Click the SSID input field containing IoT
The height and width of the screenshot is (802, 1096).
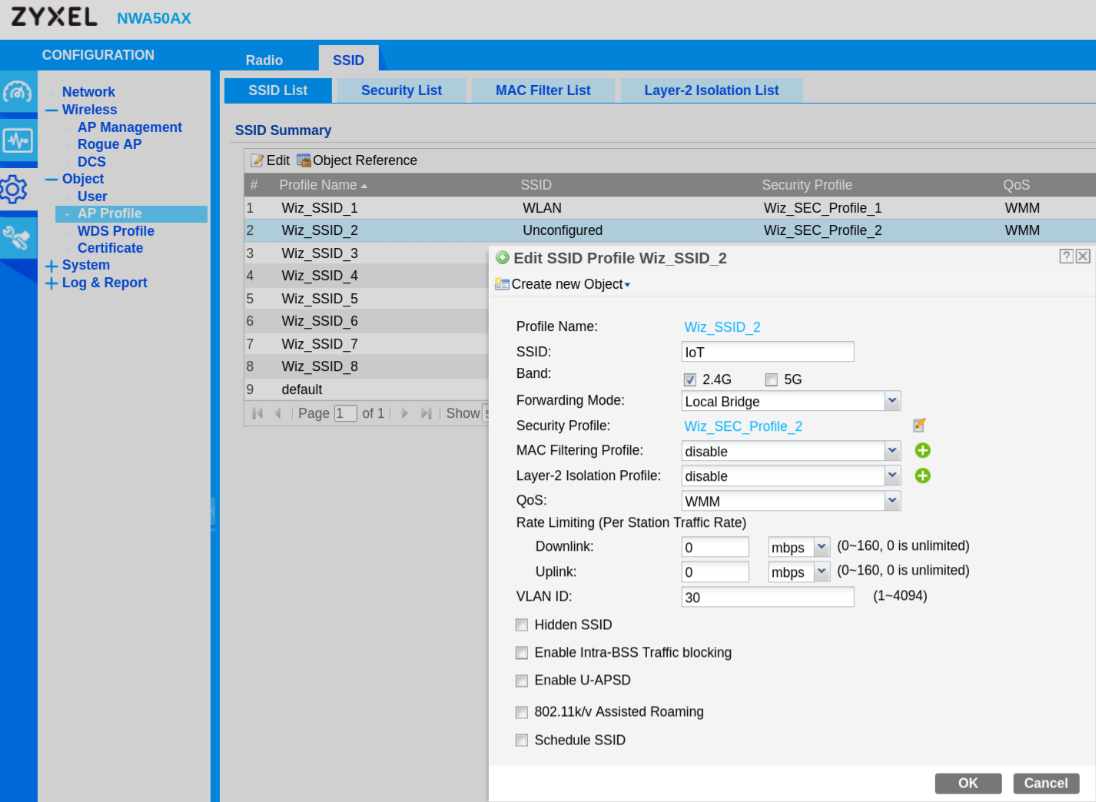(x=767, y=352)
